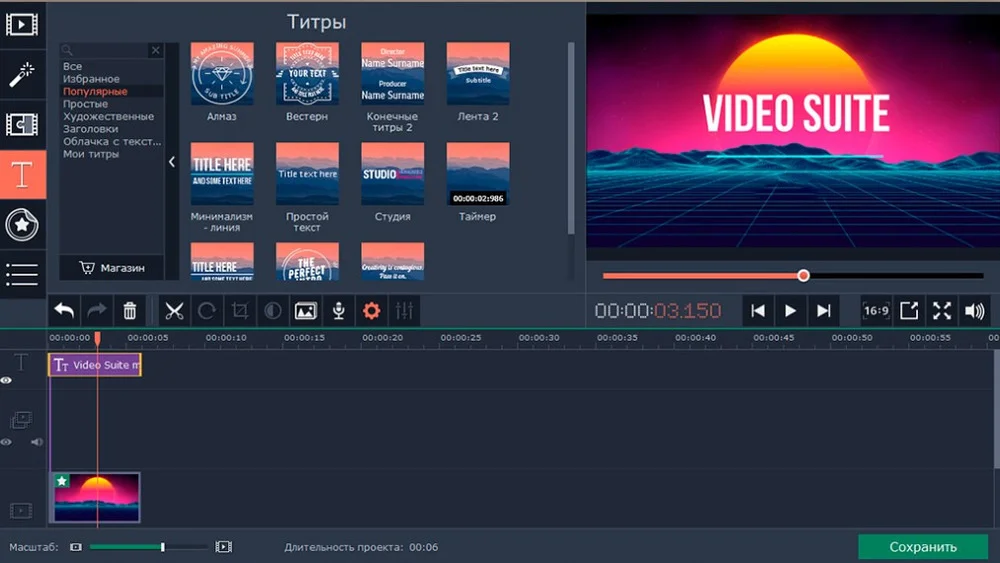The height and width of the screenshot is (563, 1000).
Task: Click the scissors split tool
Action: (x=174, y=311)
